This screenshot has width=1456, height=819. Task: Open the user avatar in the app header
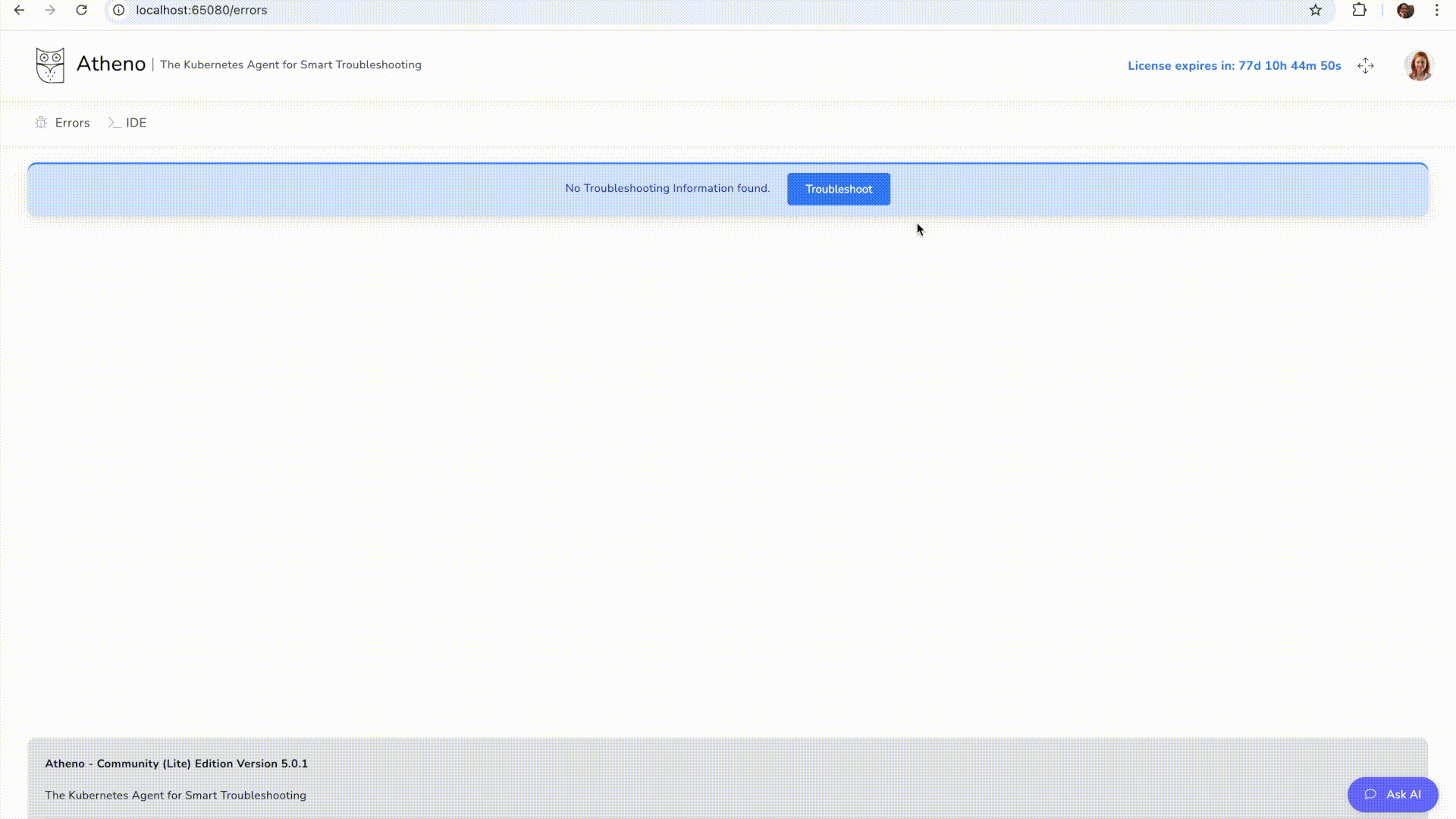pos(1418,66)
